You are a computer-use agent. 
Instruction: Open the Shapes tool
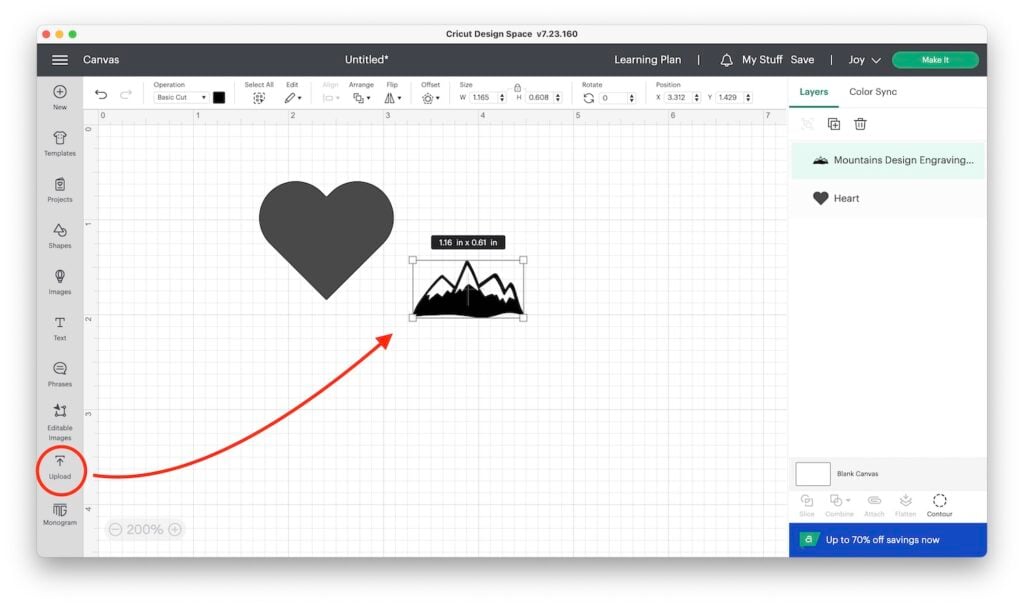pyautogui.click(x=59, y=236)
